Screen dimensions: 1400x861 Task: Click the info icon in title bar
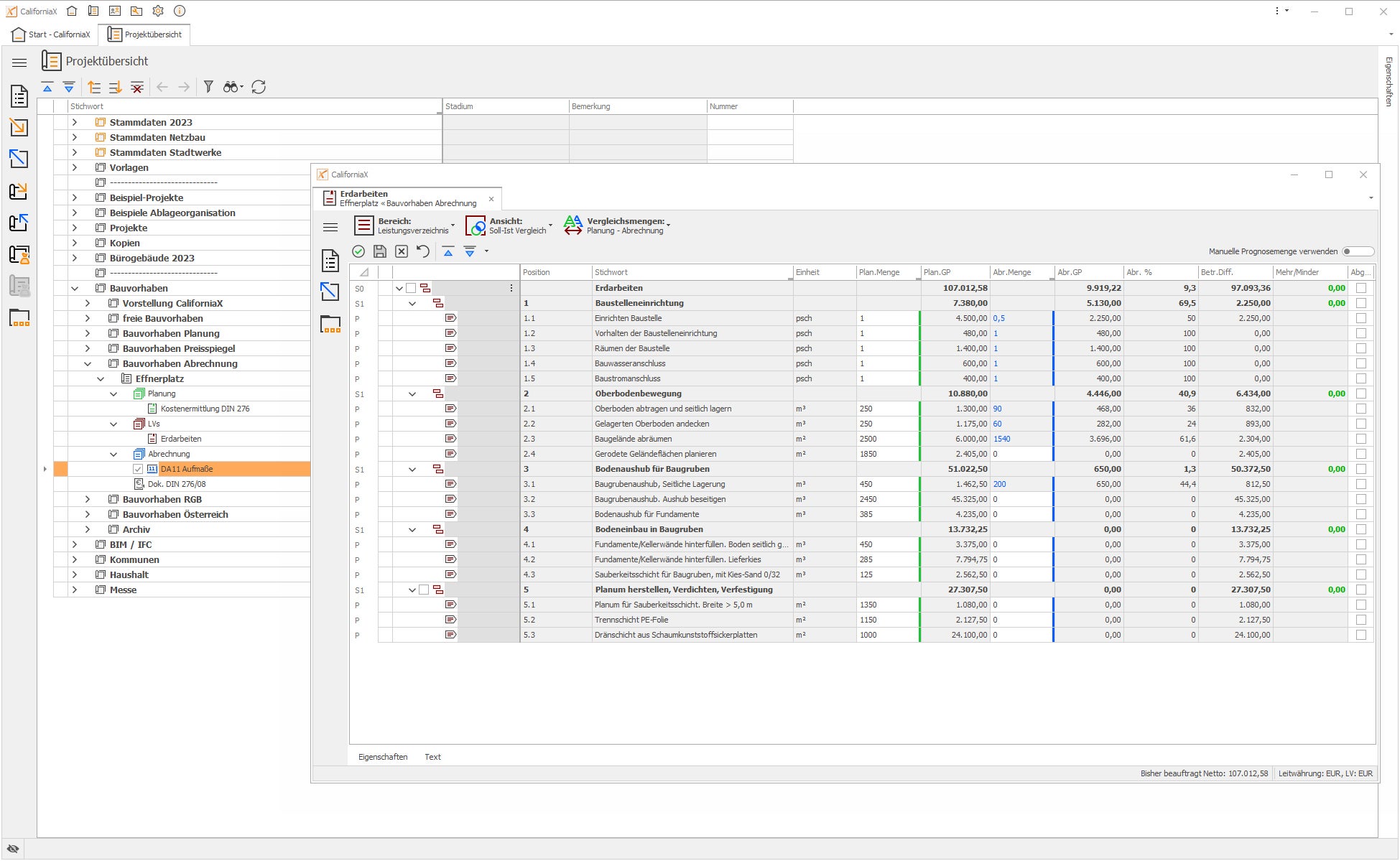coord(180,11)
